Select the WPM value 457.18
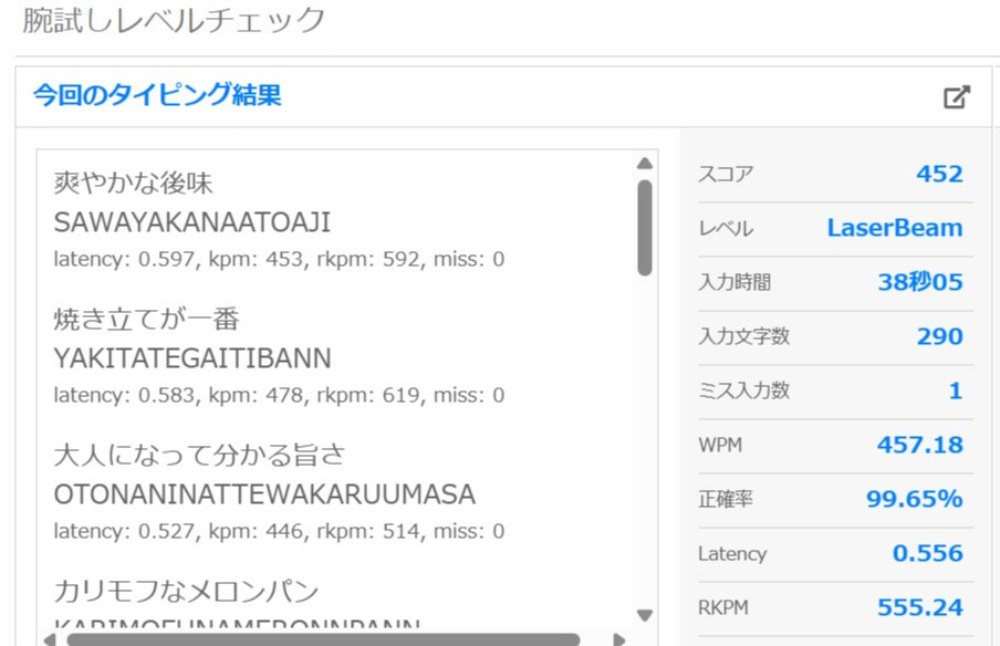This screenshot has width=1000, height=646. coord(920,444)
